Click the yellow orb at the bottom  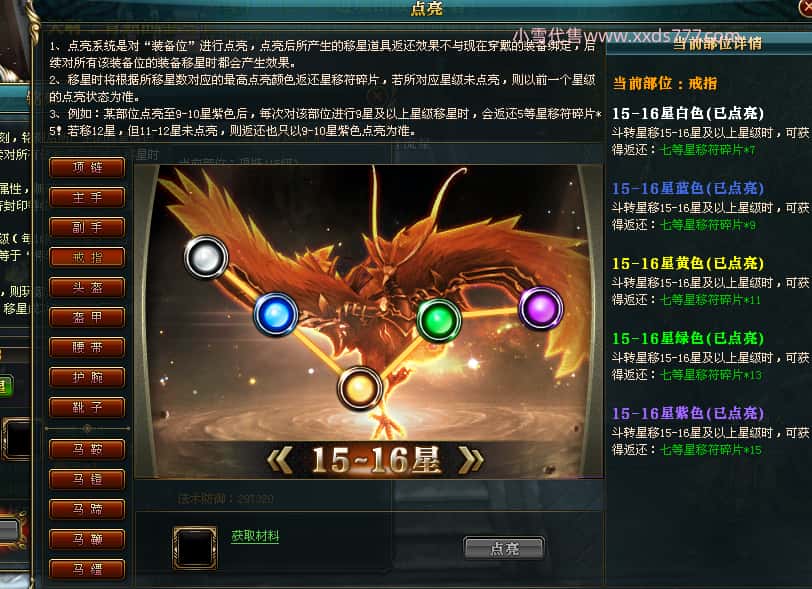pyautogui.click(x=359, y=388)
